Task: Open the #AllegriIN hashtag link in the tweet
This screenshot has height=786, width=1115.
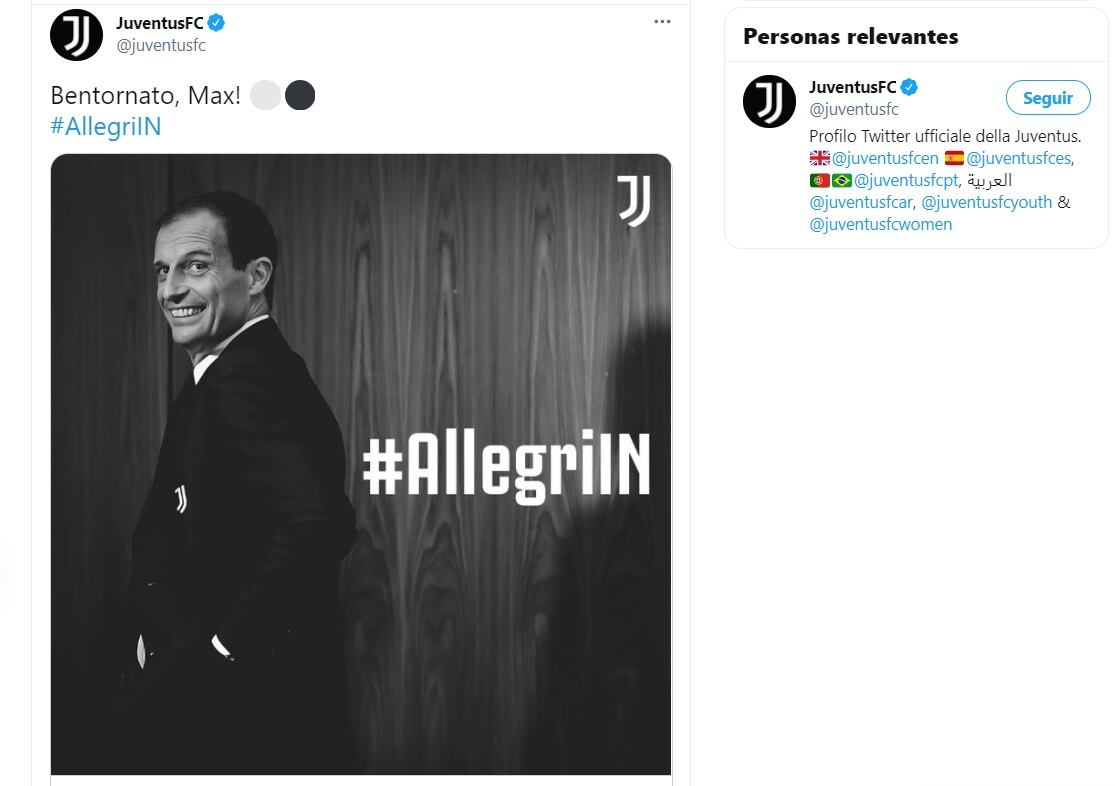Action: click(105, 127)
